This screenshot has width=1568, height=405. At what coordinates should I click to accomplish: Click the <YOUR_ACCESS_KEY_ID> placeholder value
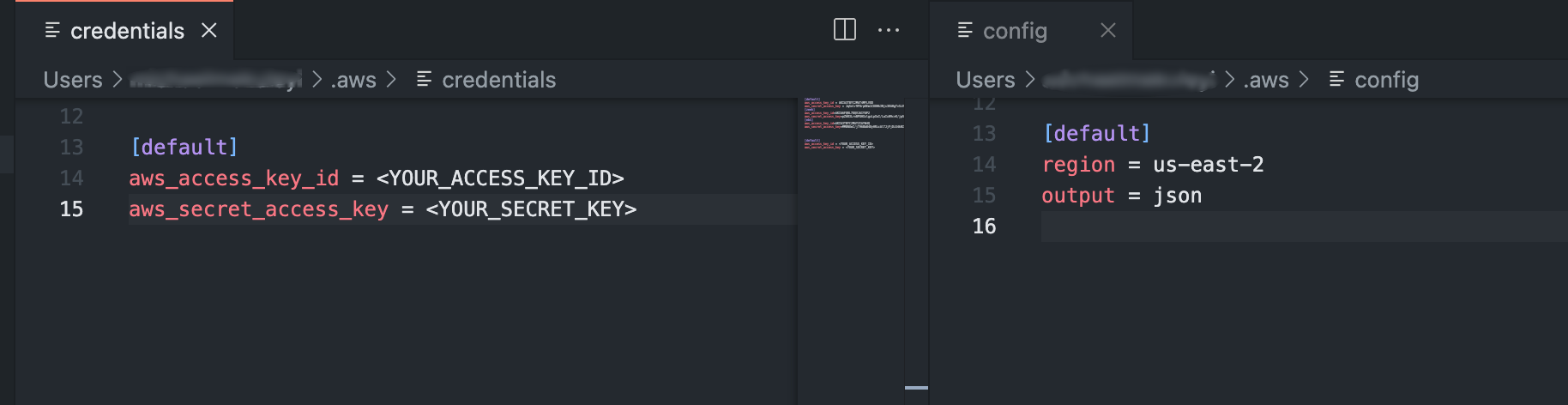pos(500,178)
